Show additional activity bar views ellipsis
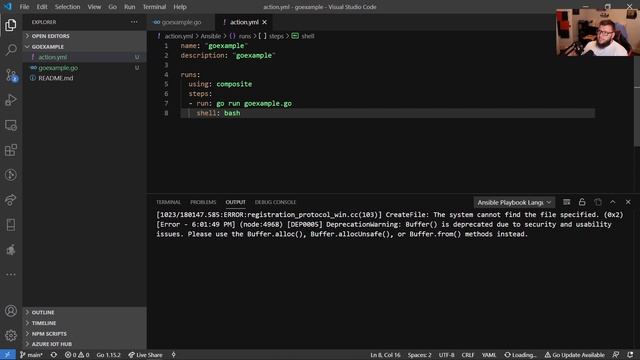The width and height of the screenshot is (640, 360). click(x=11, y=274)
